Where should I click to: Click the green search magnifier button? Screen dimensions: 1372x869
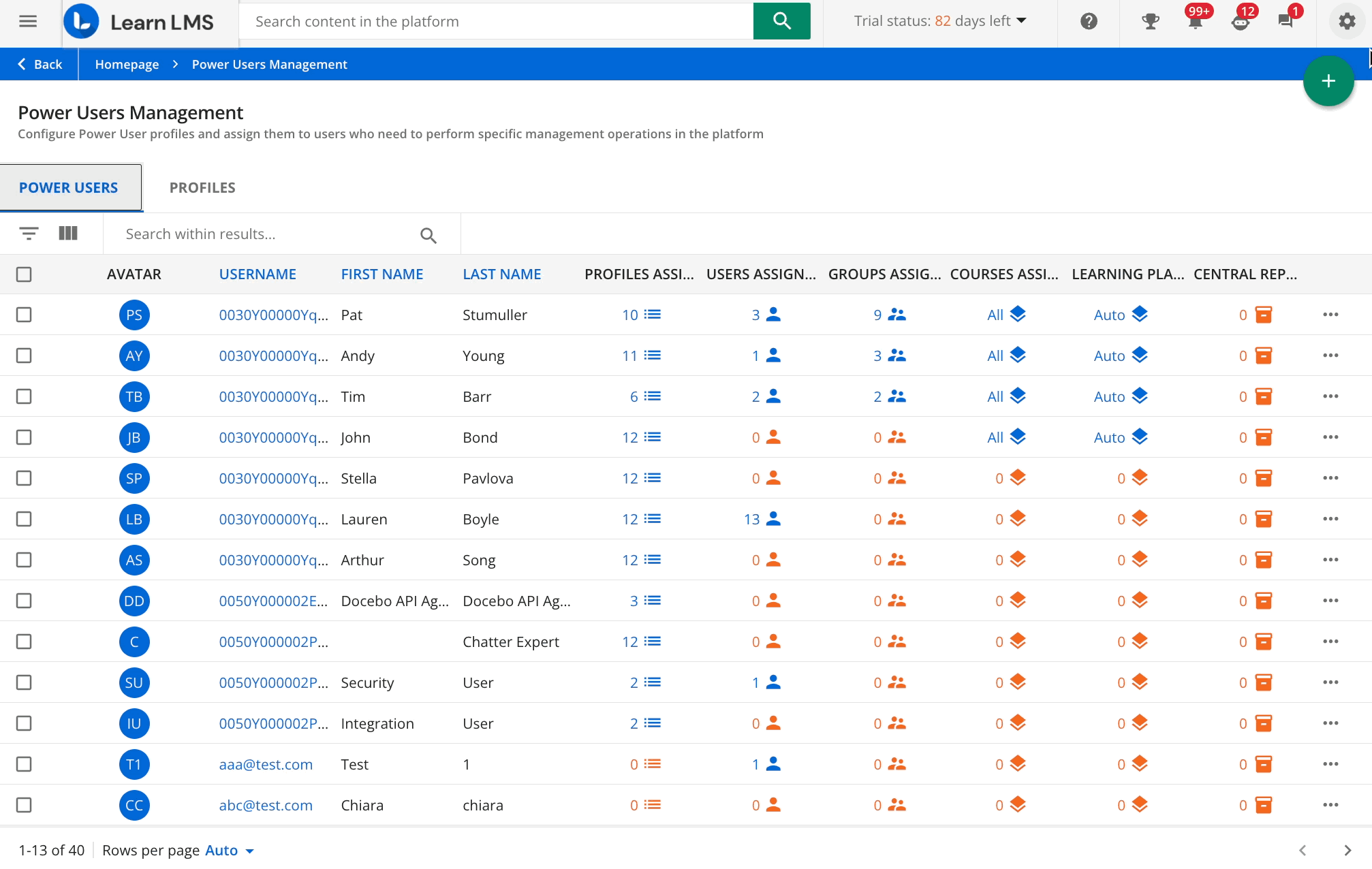pos(781,21)
